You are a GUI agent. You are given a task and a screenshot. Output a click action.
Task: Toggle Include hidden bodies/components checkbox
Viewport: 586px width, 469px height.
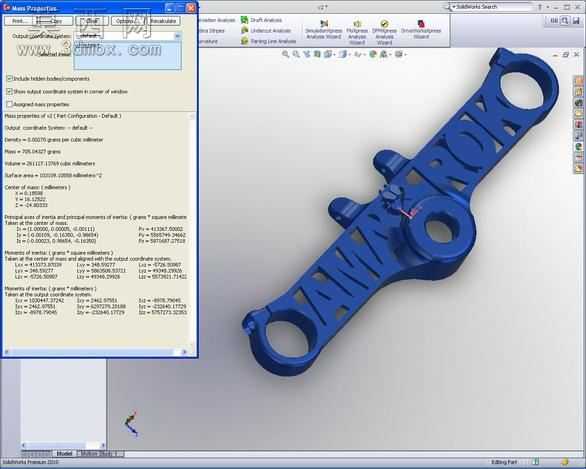[10, 78]
